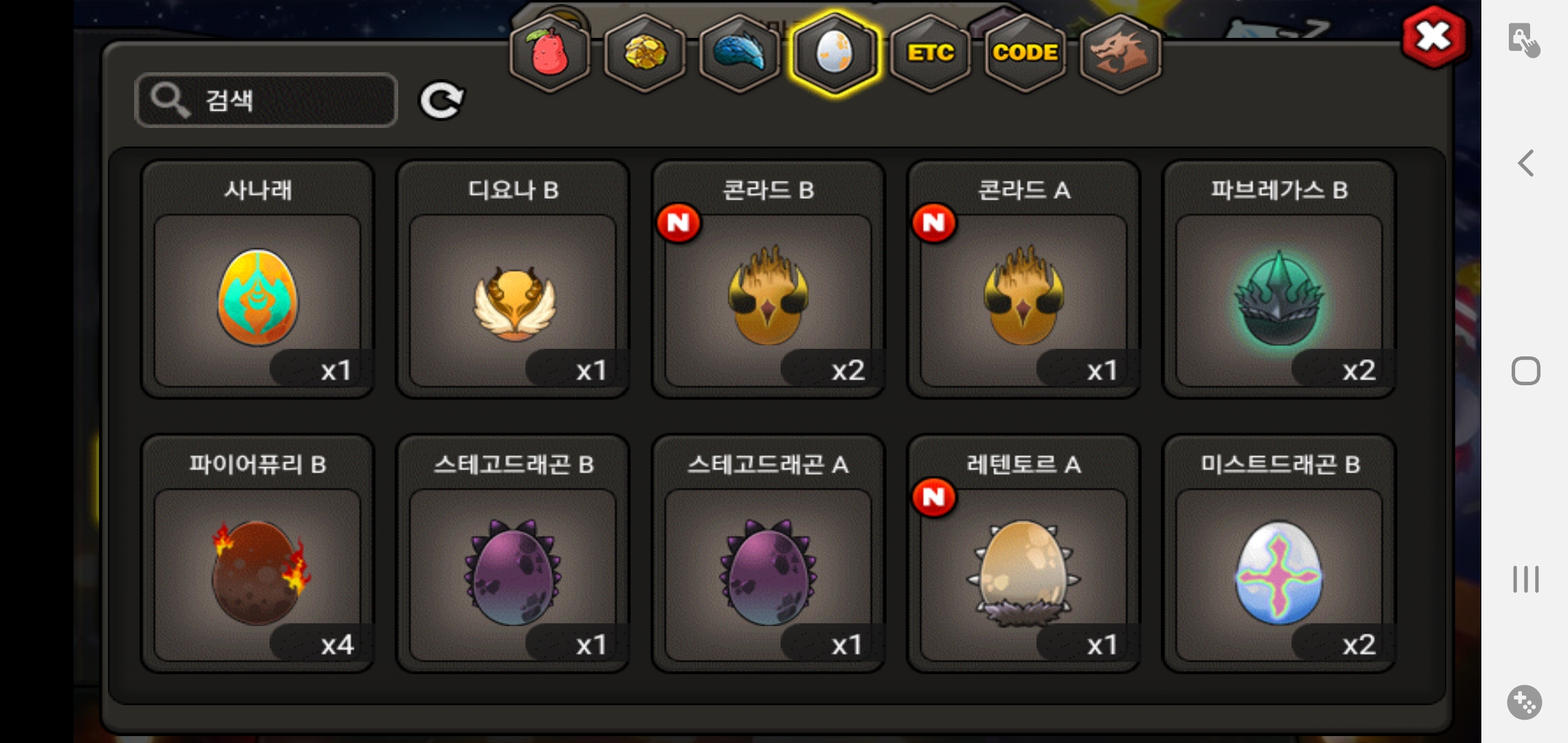1568x743 pixels.
Task: Open the ETC items tab
Action: coord(930,54)
